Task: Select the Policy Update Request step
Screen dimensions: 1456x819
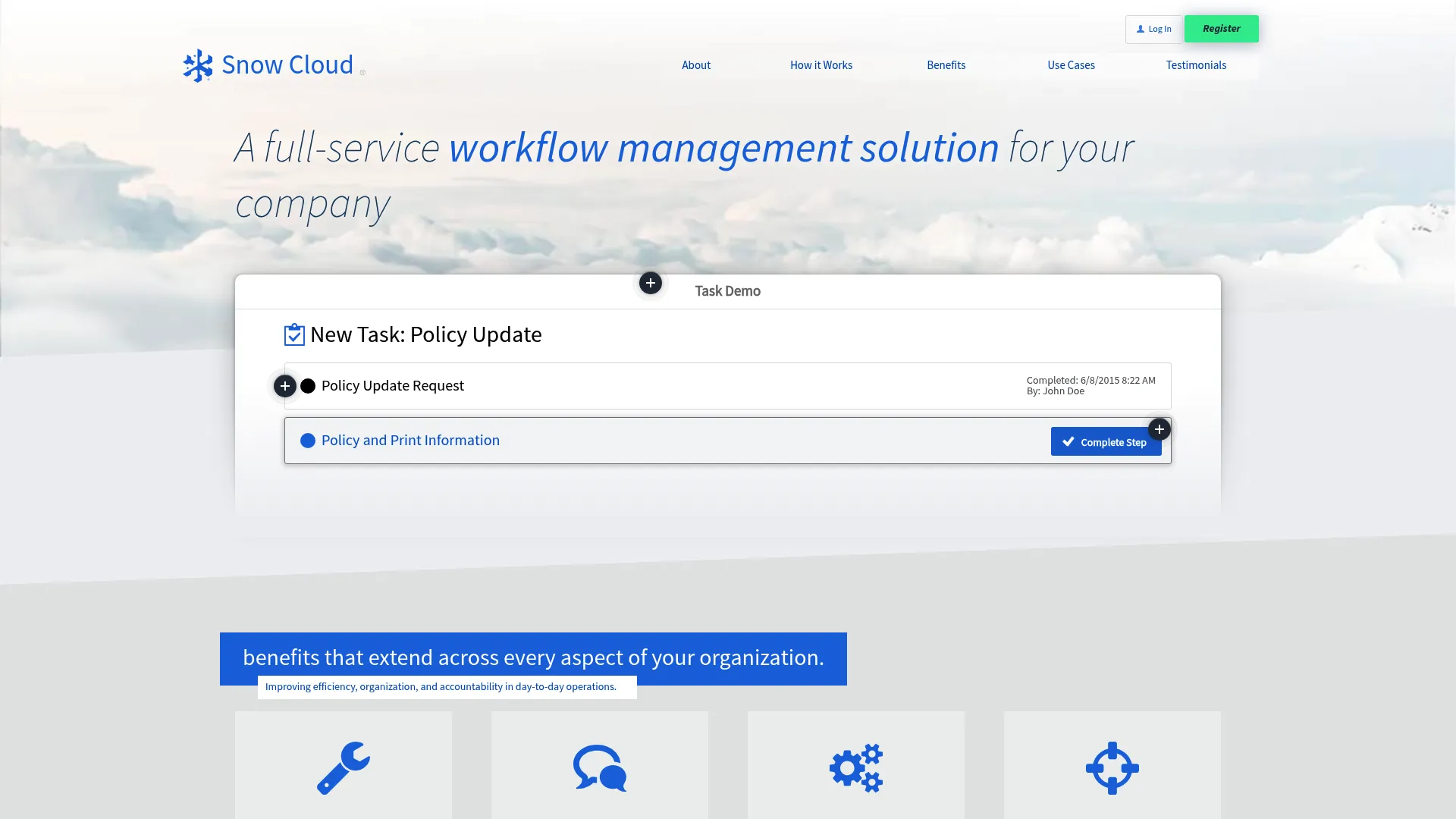Action: tap(727, 386)
